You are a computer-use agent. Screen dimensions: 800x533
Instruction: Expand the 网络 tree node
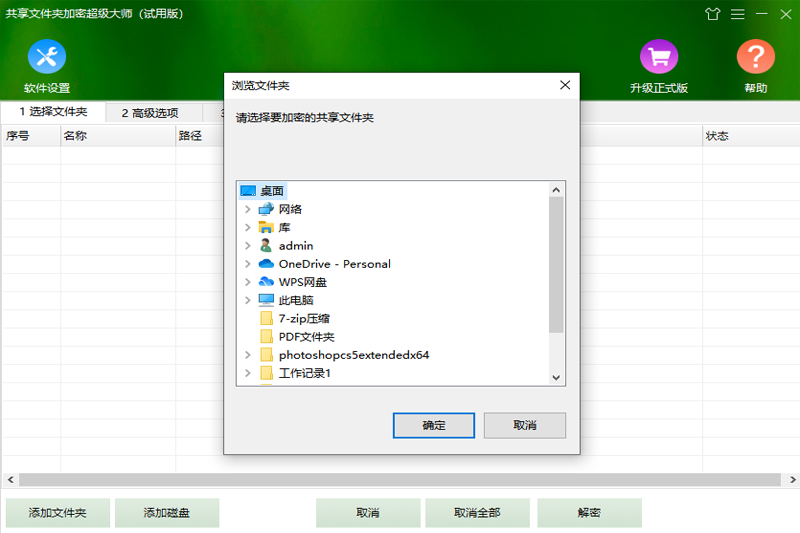click(247, 209)
